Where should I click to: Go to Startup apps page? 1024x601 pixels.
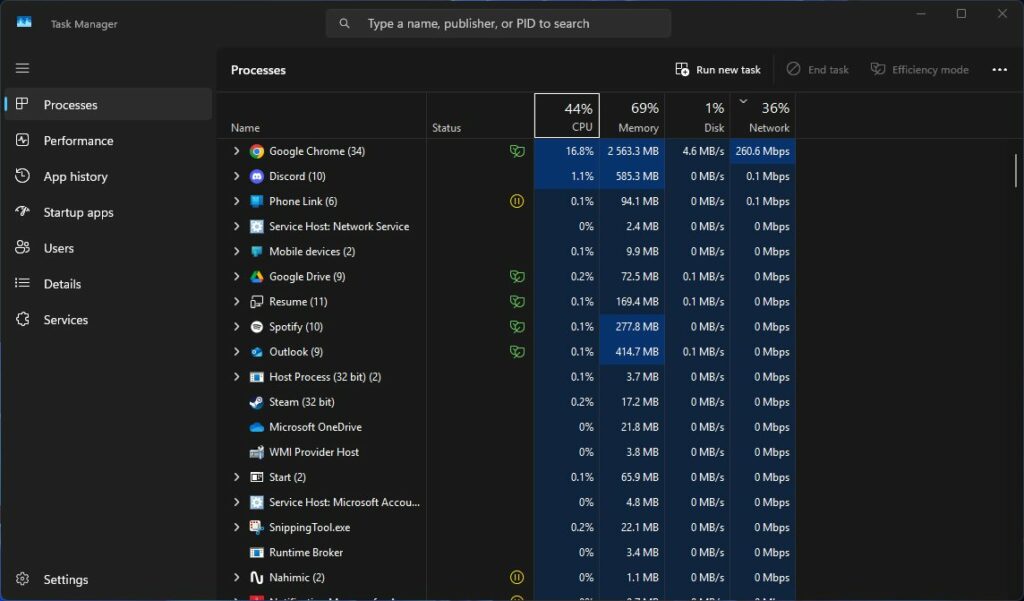(108, 212)
